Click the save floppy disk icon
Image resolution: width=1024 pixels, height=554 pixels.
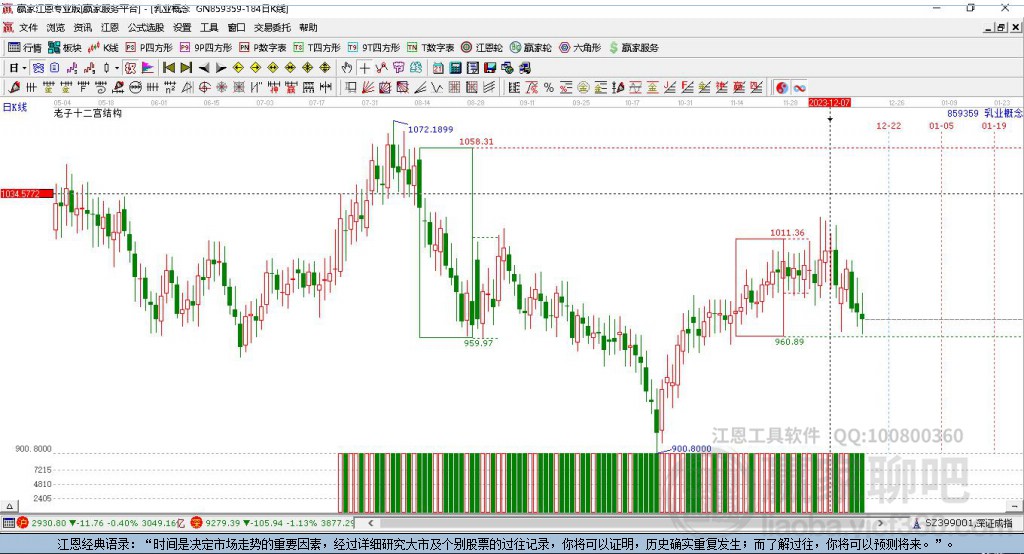coord(490,68)
